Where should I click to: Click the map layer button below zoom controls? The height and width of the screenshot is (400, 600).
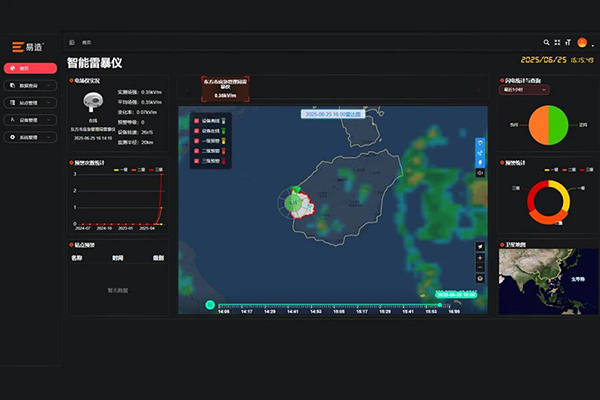coord(480,278)
